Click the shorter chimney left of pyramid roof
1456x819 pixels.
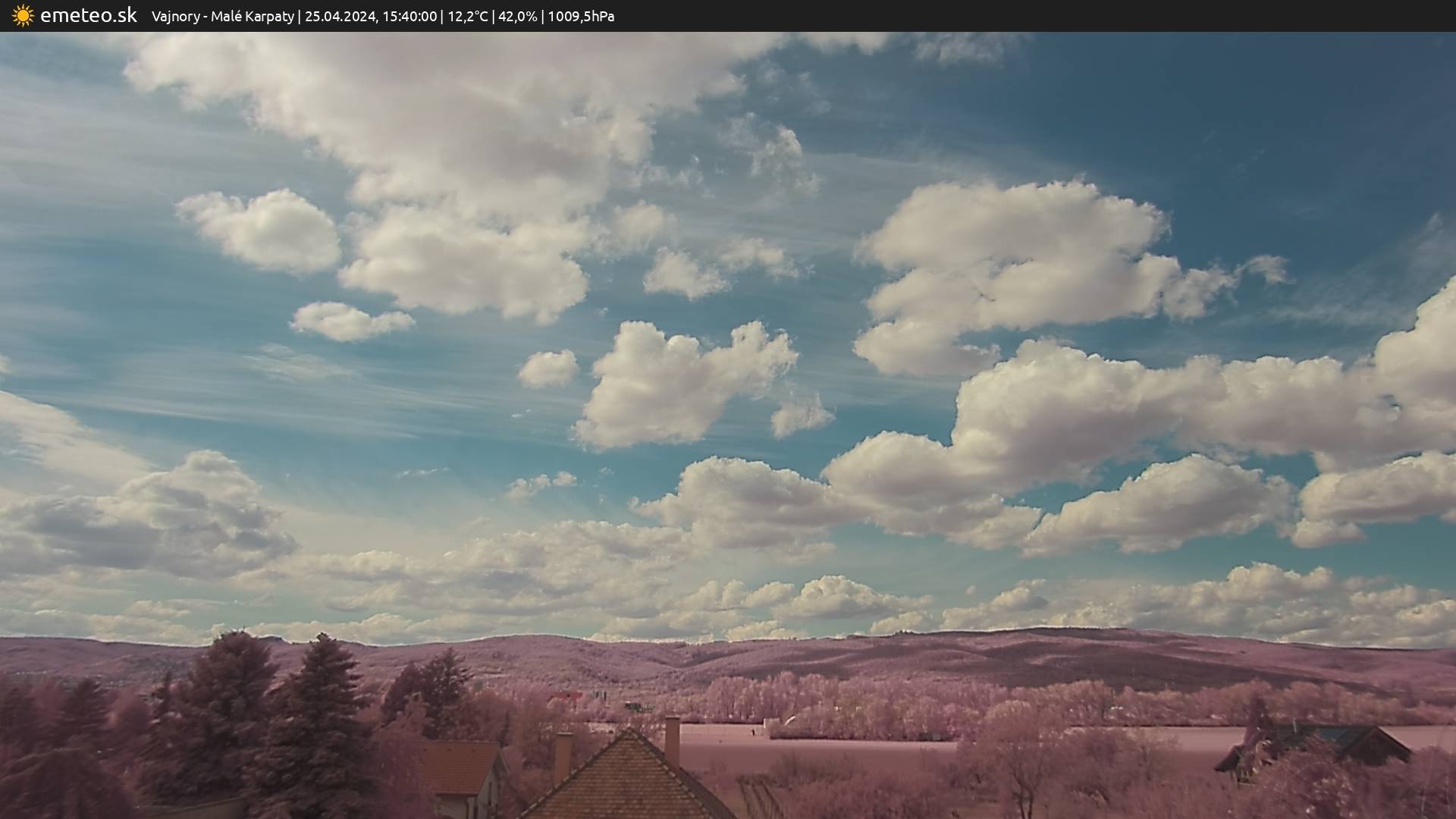[x=563, y=756]
